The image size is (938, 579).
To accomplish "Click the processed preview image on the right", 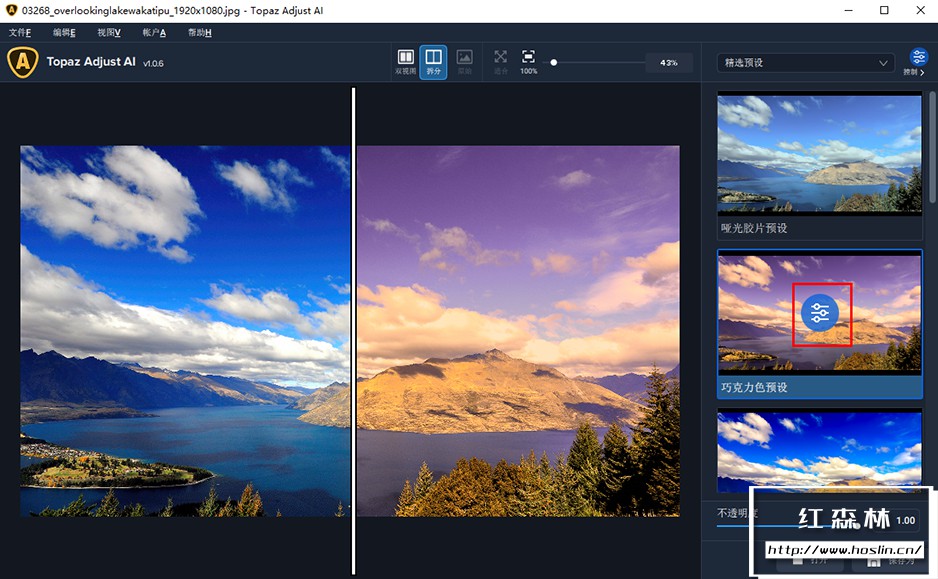I will point(518,331).
